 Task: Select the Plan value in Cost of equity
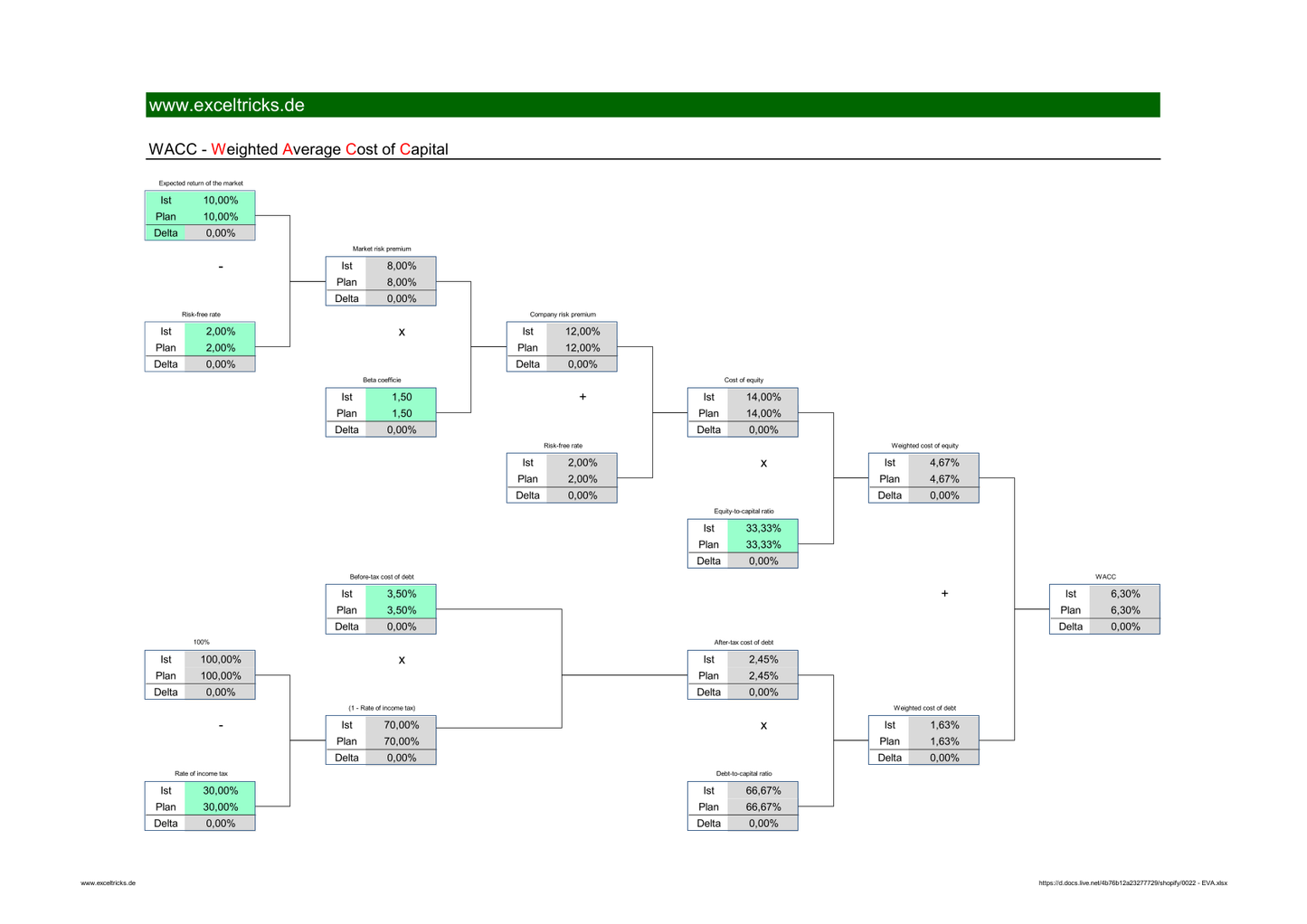[x=763, y=413]
